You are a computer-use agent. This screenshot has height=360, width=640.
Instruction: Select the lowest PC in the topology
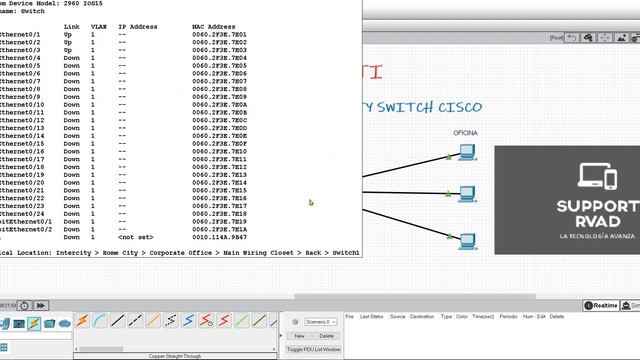point(467,241)
